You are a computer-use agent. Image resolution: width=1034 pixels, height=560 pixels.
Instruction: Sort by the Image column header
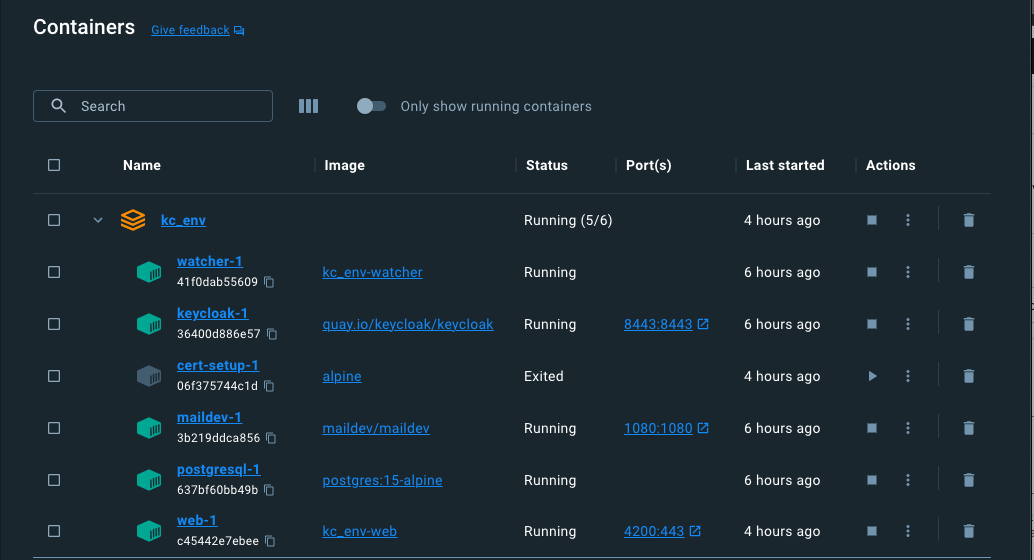[x=344, y=166]
